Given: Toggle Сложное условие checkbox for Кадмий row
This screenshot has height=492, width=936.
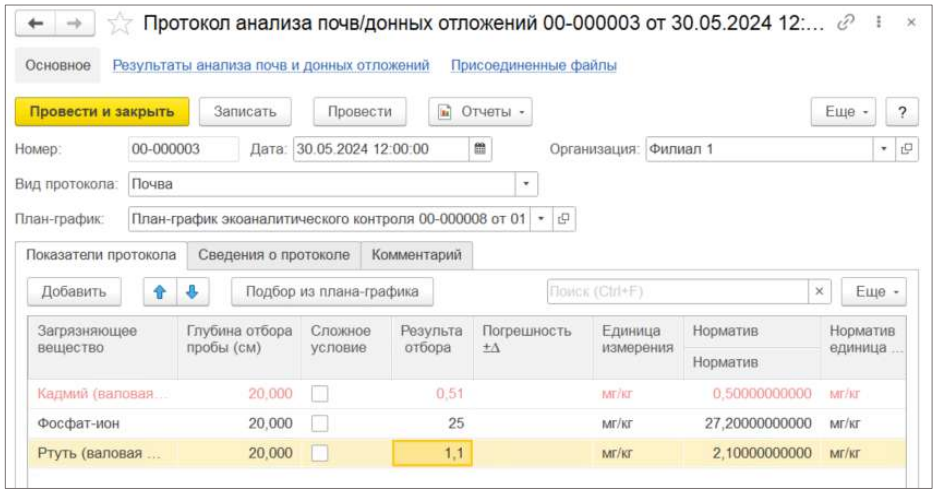Looking at the screenshot, I should [320, 394].
